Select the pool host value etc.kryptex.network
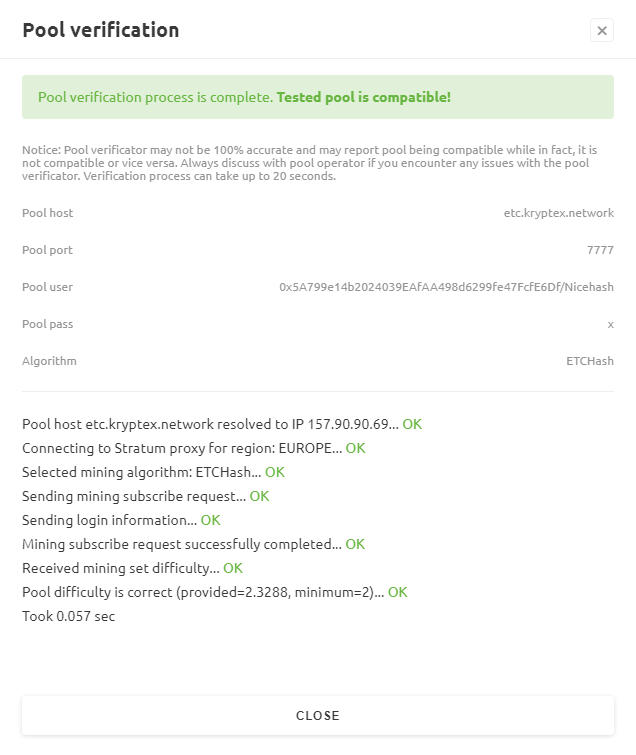This screenshot has height=755, width=636. [x=558, y=213]
